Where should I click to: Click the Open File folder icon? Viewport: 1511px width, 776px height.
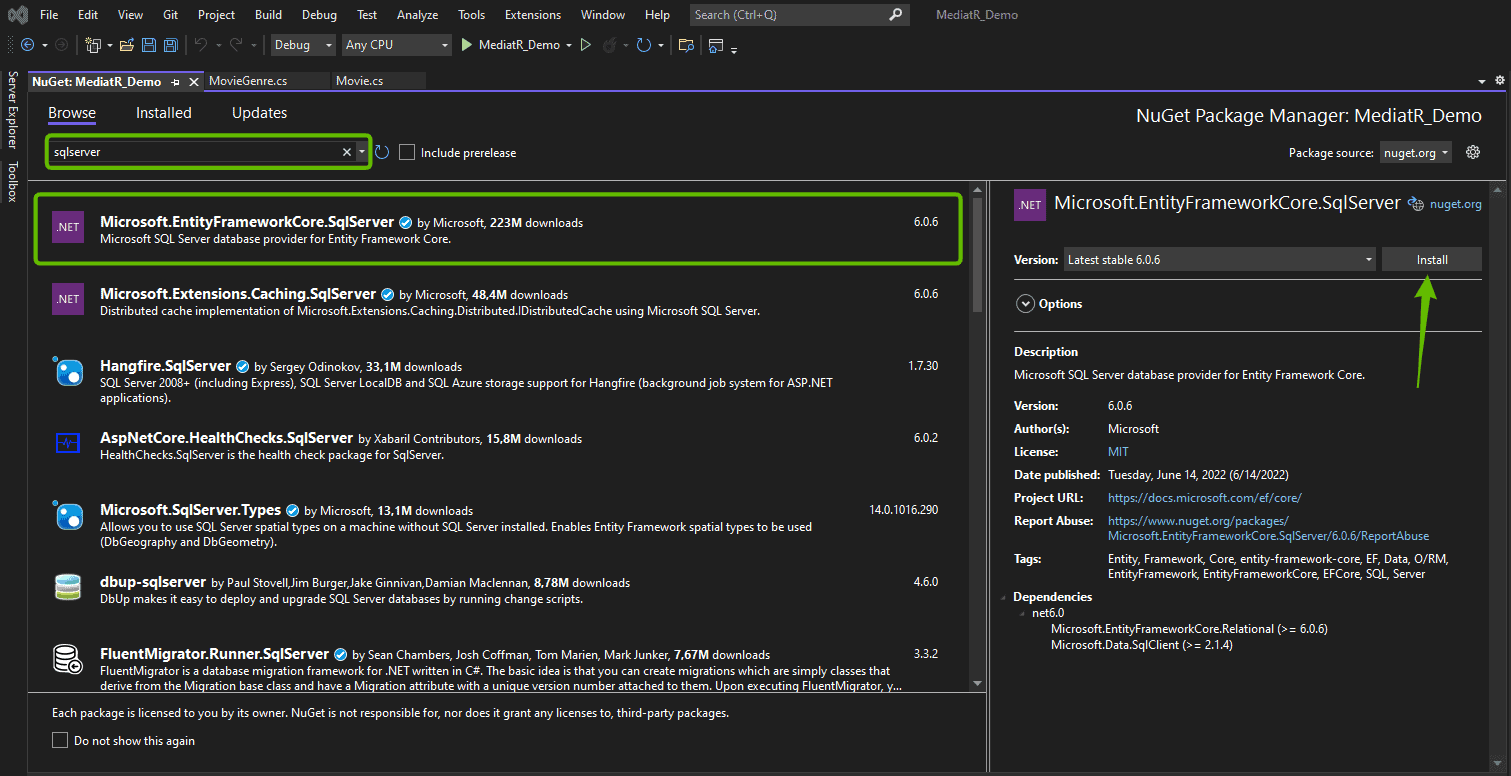point(127,45)
